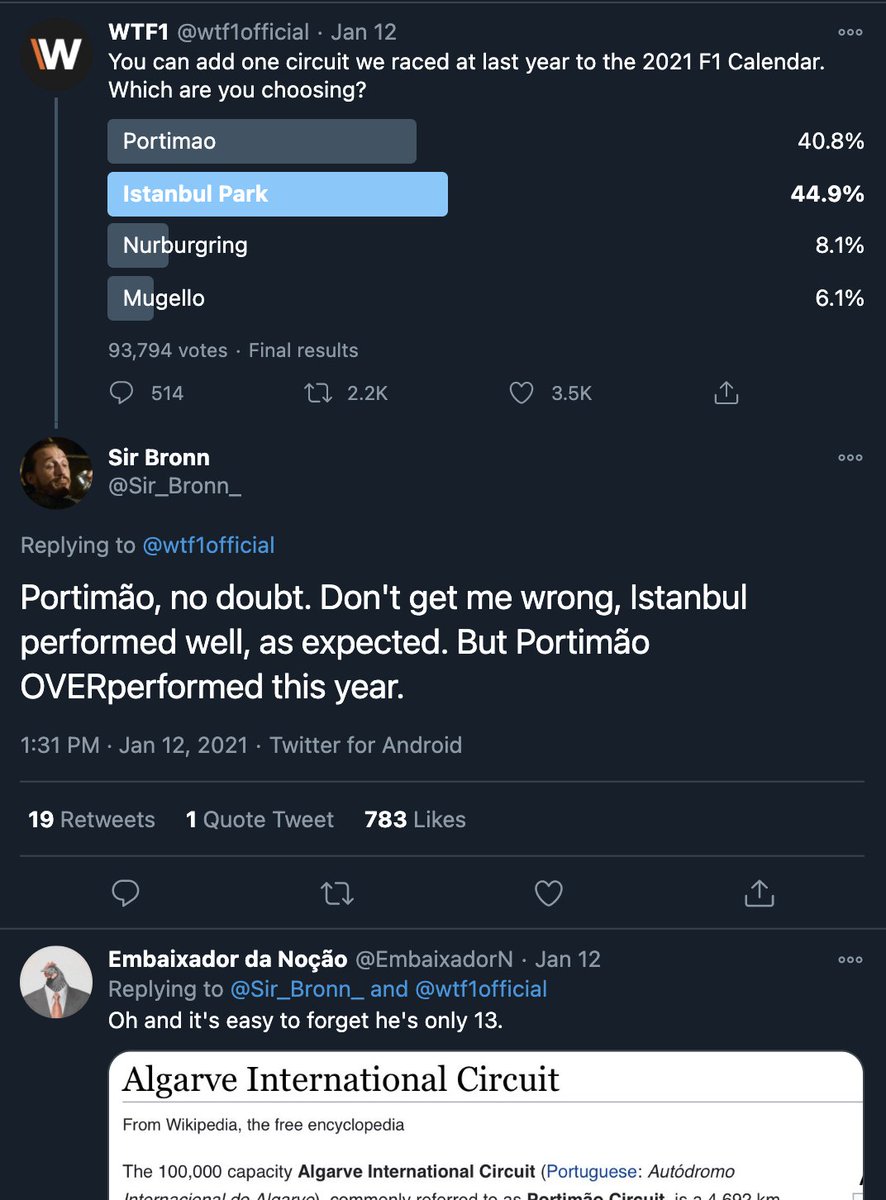The width and height of the screenshot is (886, 1200).
Task: Open more options on WTF1 tweet
Action: (850, 32)
